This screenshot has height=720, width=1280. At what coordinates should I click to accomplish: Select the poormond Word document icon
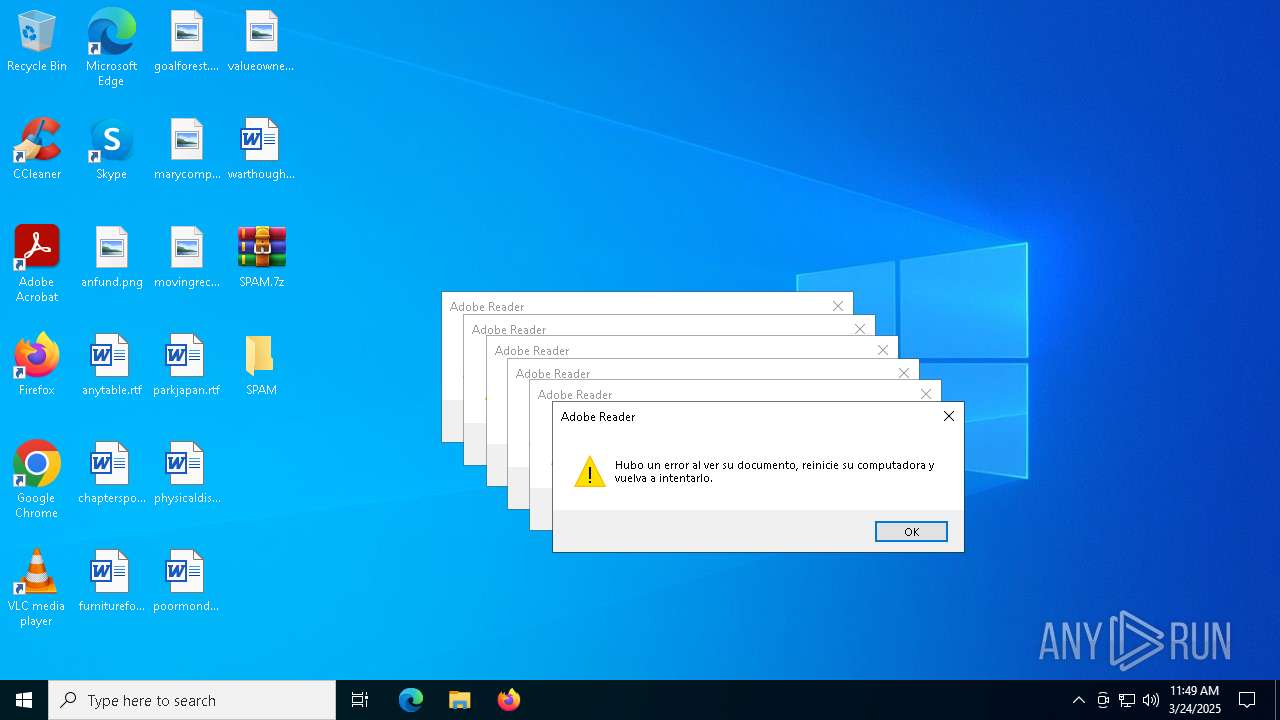click(186, 582)
